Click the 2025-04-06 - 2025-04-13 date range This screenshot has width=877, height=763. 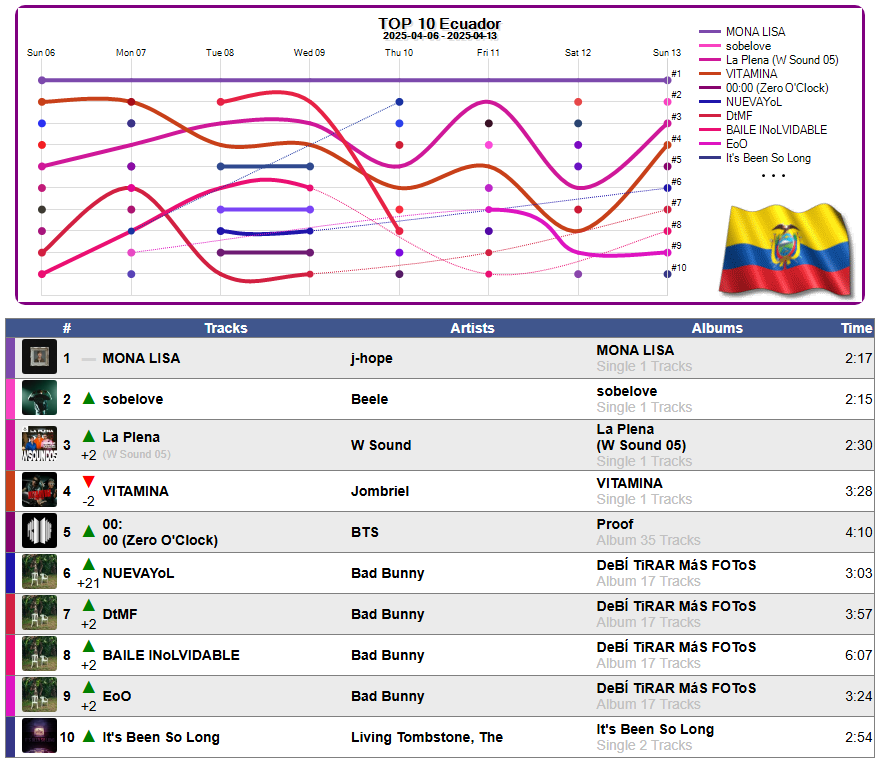point(440,36)
